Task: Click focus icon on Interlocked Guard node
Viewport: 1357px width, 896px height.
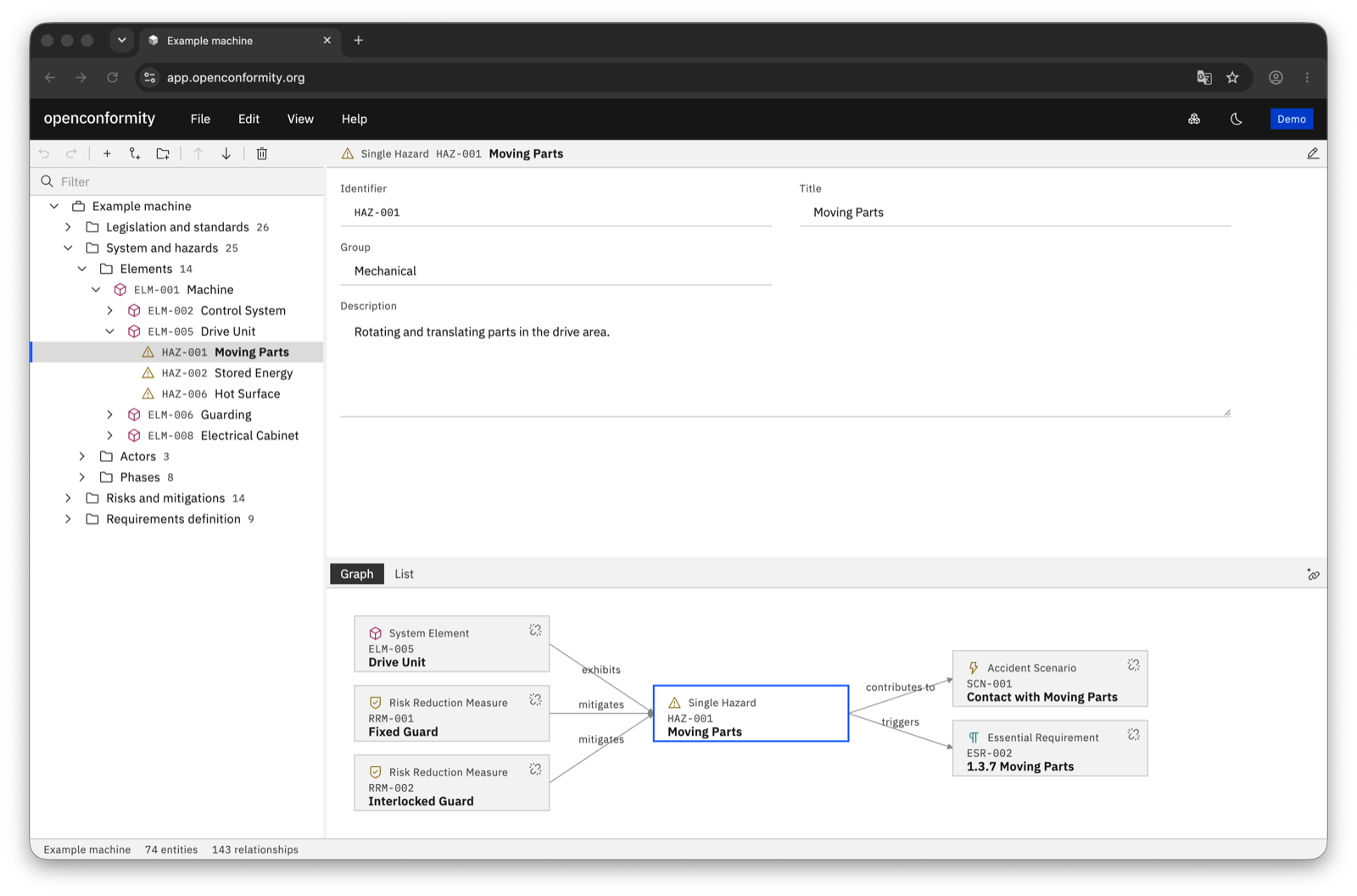Action: [x=535, y=769]
